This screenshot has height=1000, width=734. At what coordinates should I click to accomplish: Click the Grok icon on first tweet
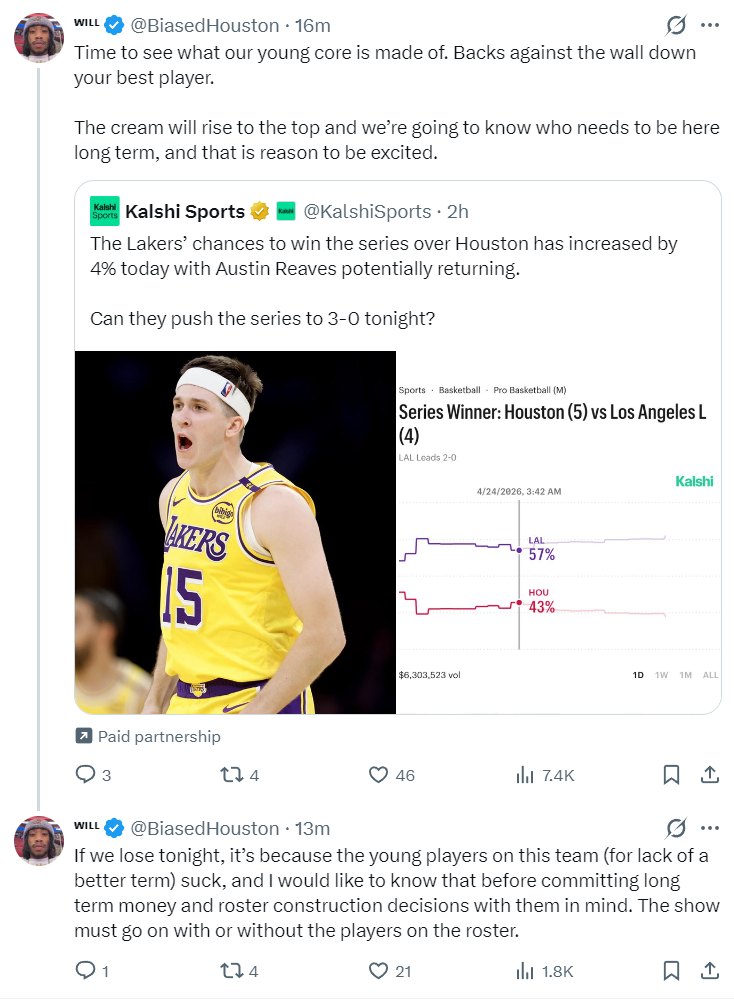pyautogui.click(x=675, y=26)
